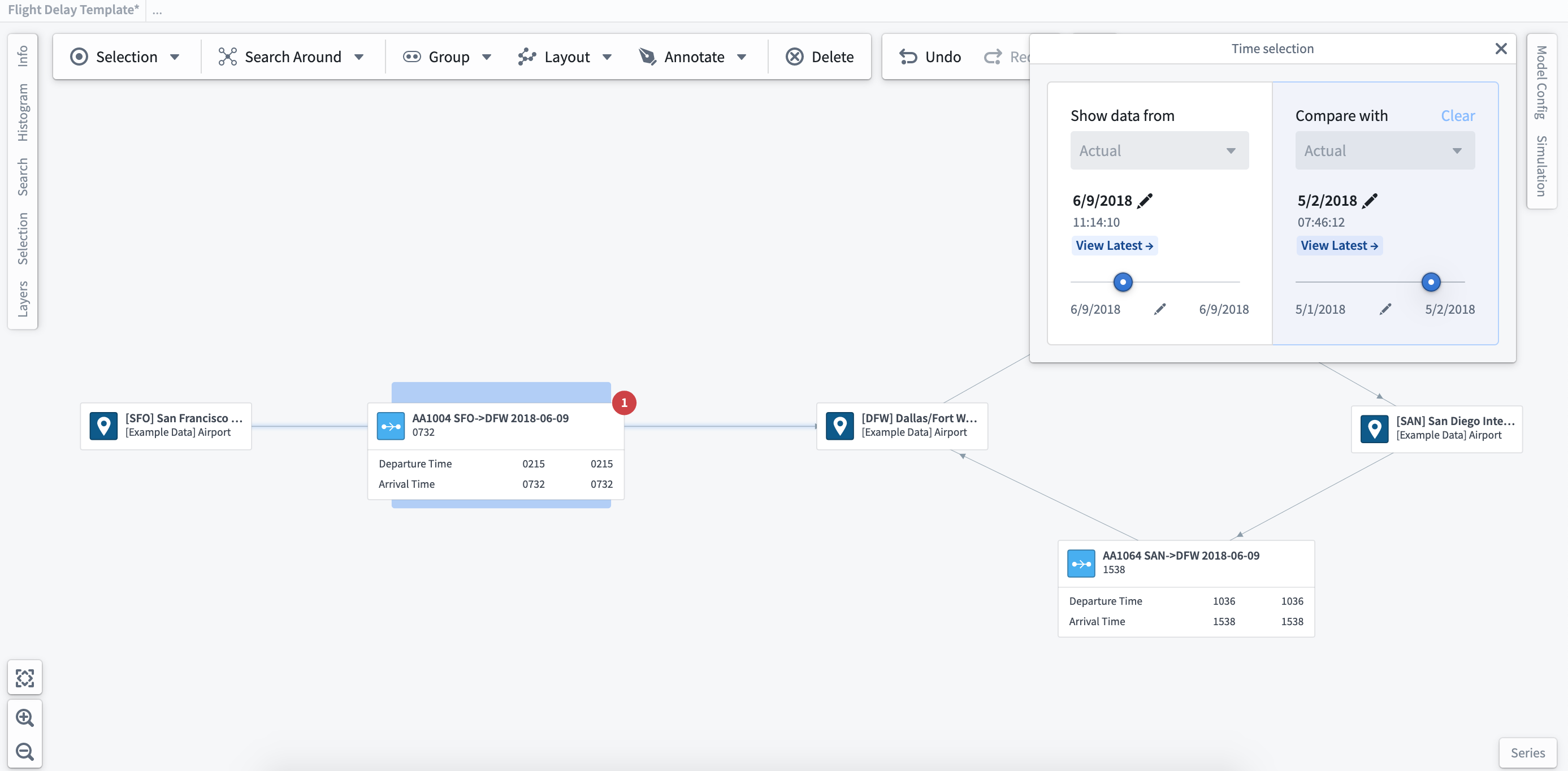Zoom out with the magnifier minus icon
This screenshot has width=1568, height=771.
pos(25,752)
